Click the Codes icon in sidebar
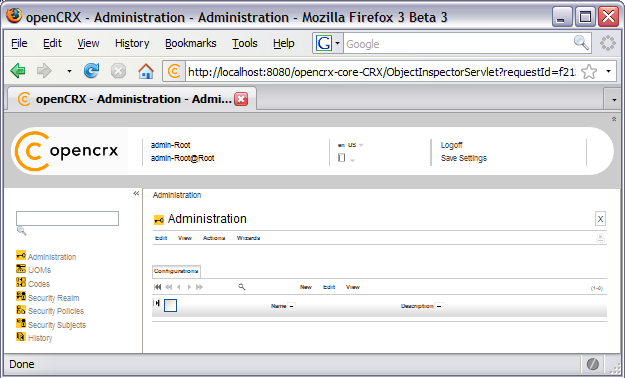Screen dimensions: 625x378 (x=21, y=282)
